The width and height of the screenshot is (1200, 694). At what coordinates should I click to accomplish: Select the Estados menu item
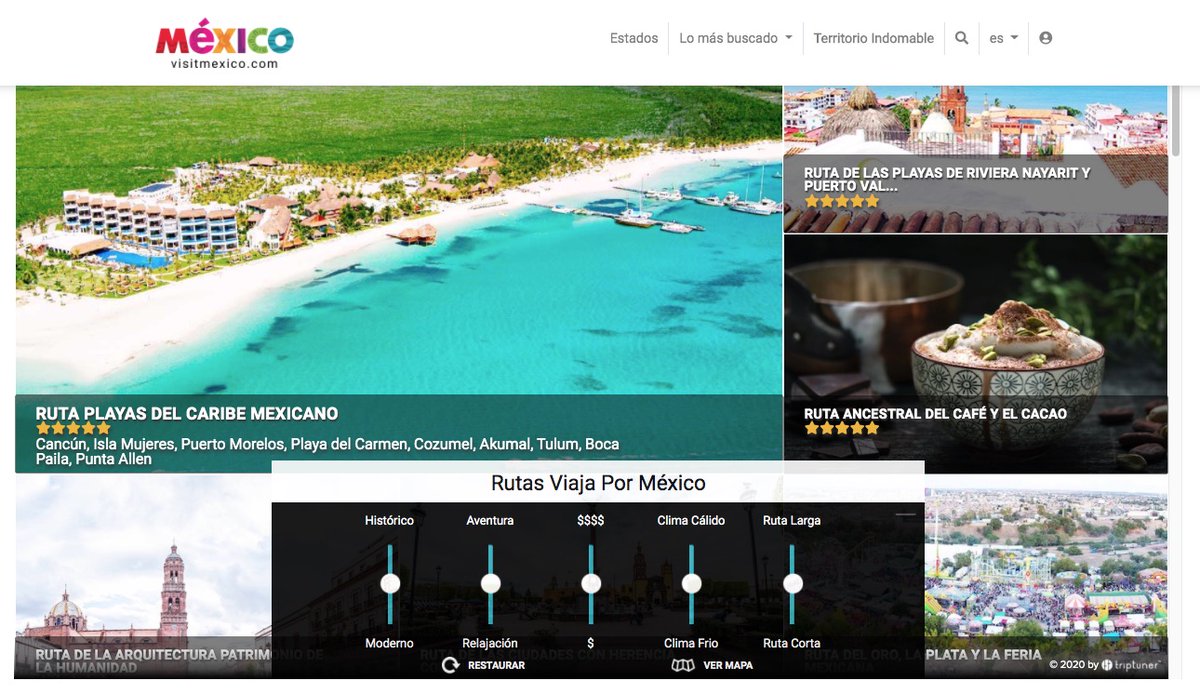click(x=634, y=37)
